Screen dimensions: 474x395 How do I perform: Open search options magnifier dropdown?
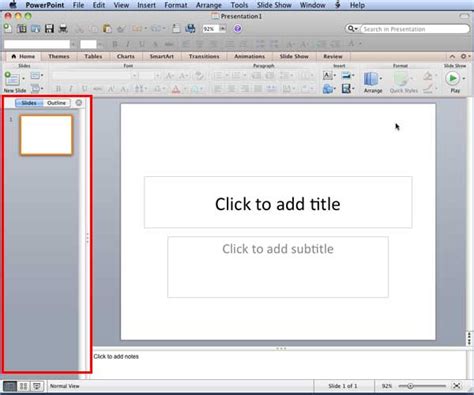[x=352, y=29]
